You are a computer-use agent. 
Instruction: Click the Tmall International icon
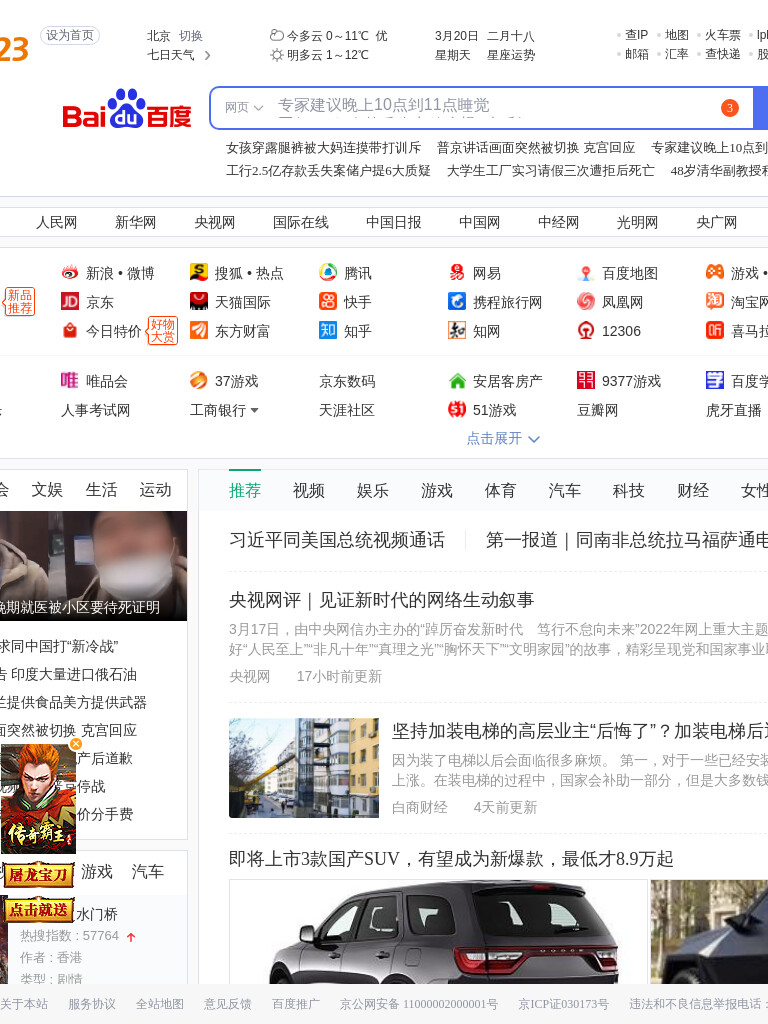point(199,301)
